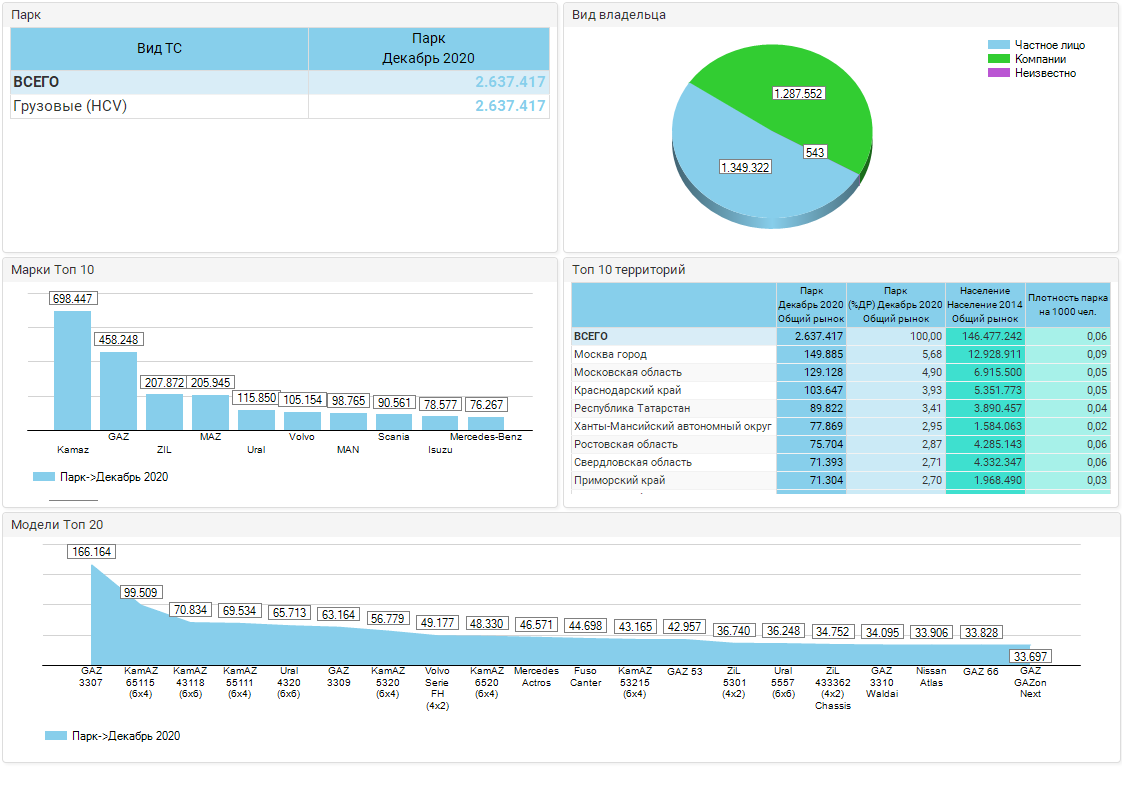This screenshot has height=793, width=1122.
Task: Sort by Плотность парка на 1000 чел. column
Action: (1067, 303)
